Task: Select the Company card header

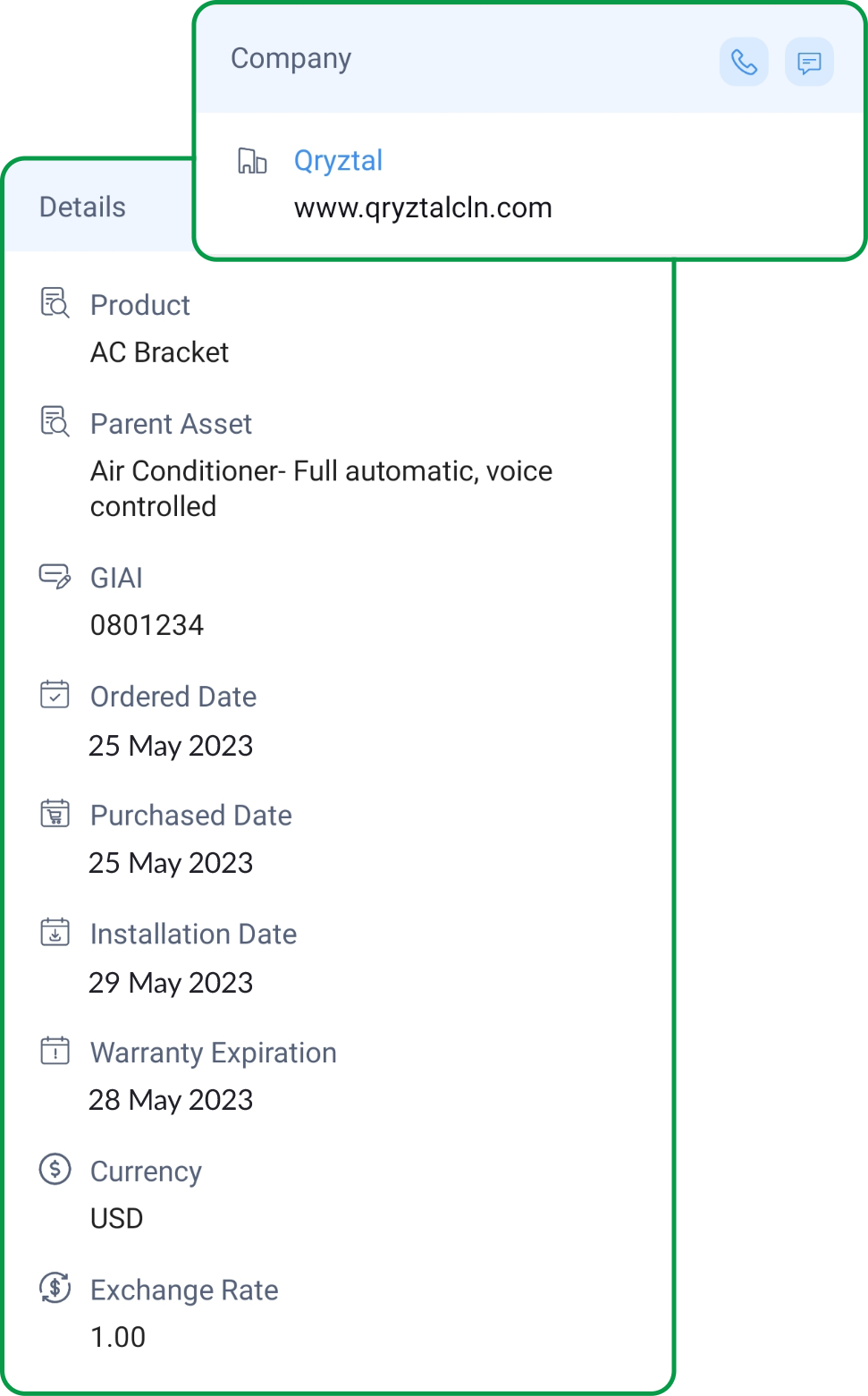Action: tap(291, 58)
